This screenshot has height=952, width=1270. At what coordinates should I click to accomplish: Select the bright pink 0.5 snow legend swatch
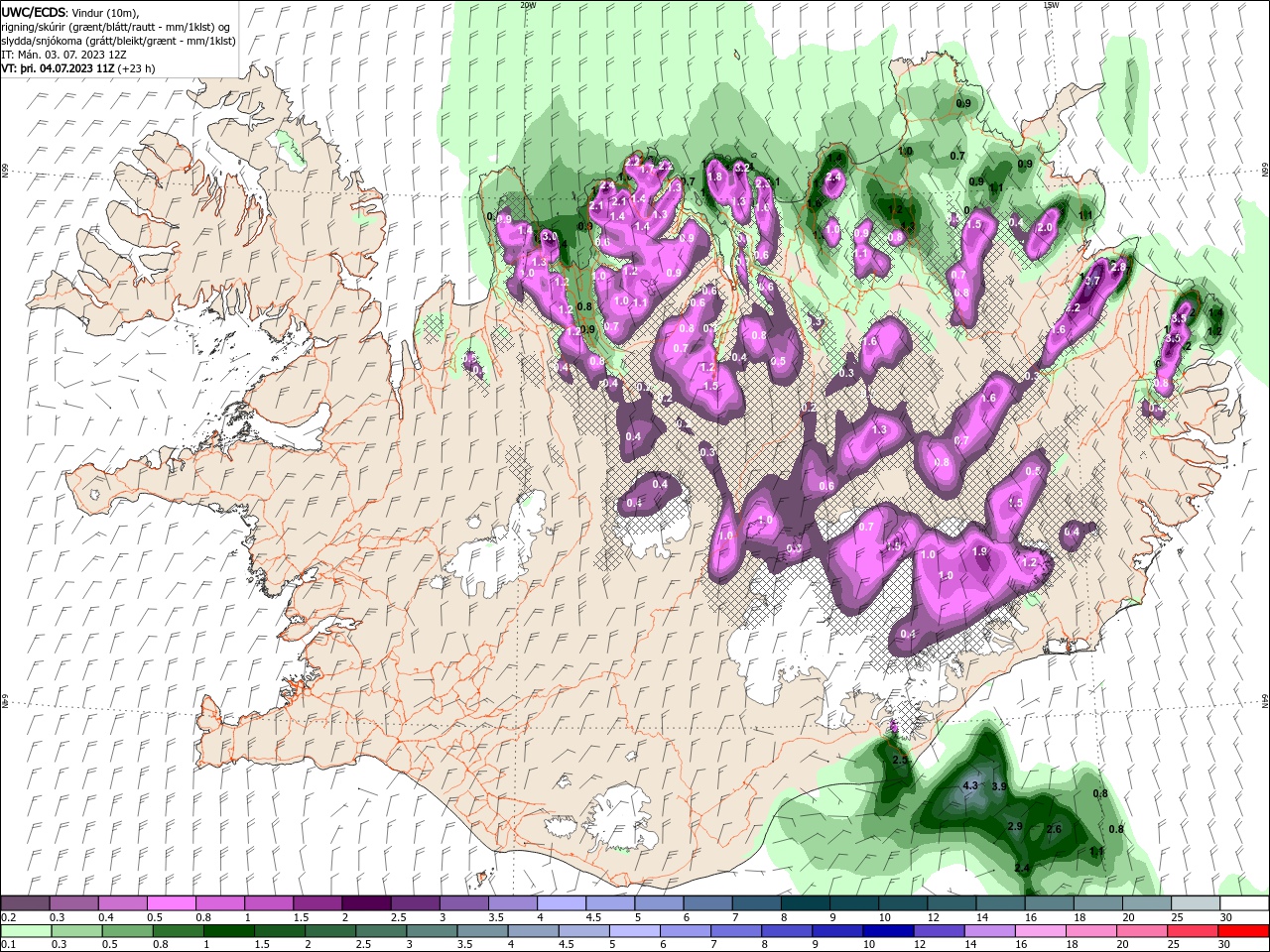click(x=171, y=903)
